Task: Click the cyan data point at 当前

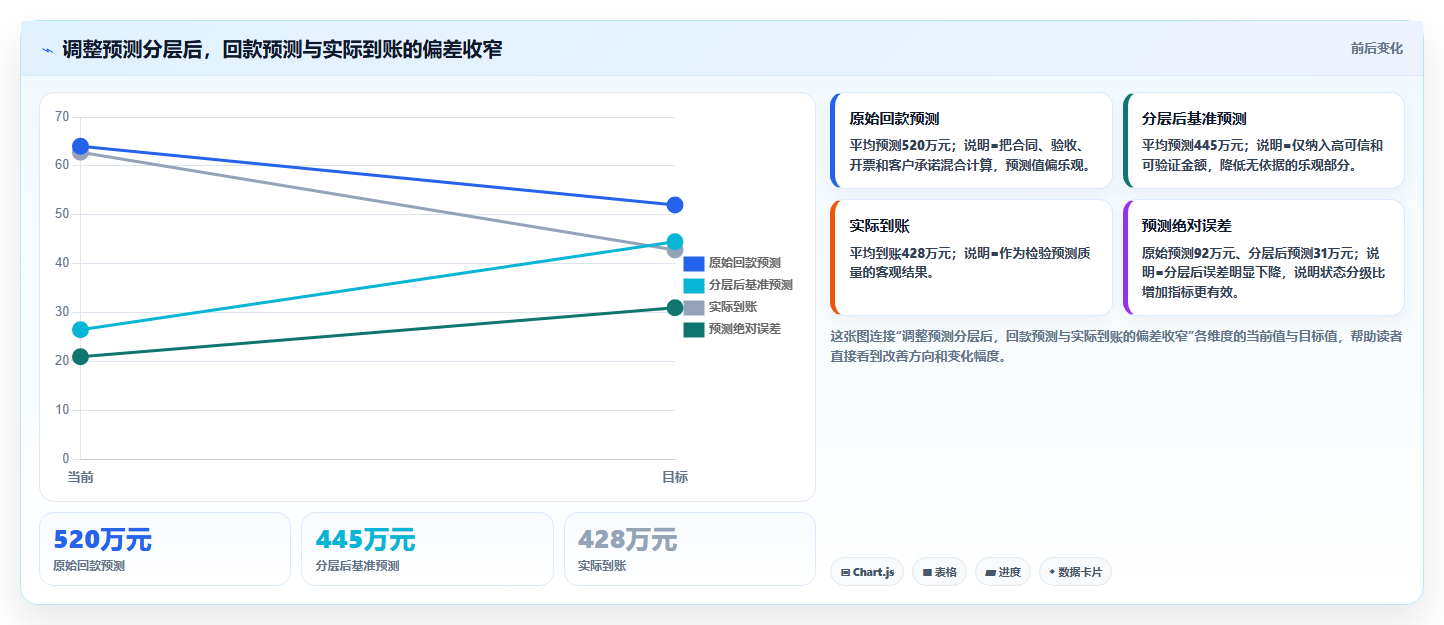Action: (x=81, y=330)
